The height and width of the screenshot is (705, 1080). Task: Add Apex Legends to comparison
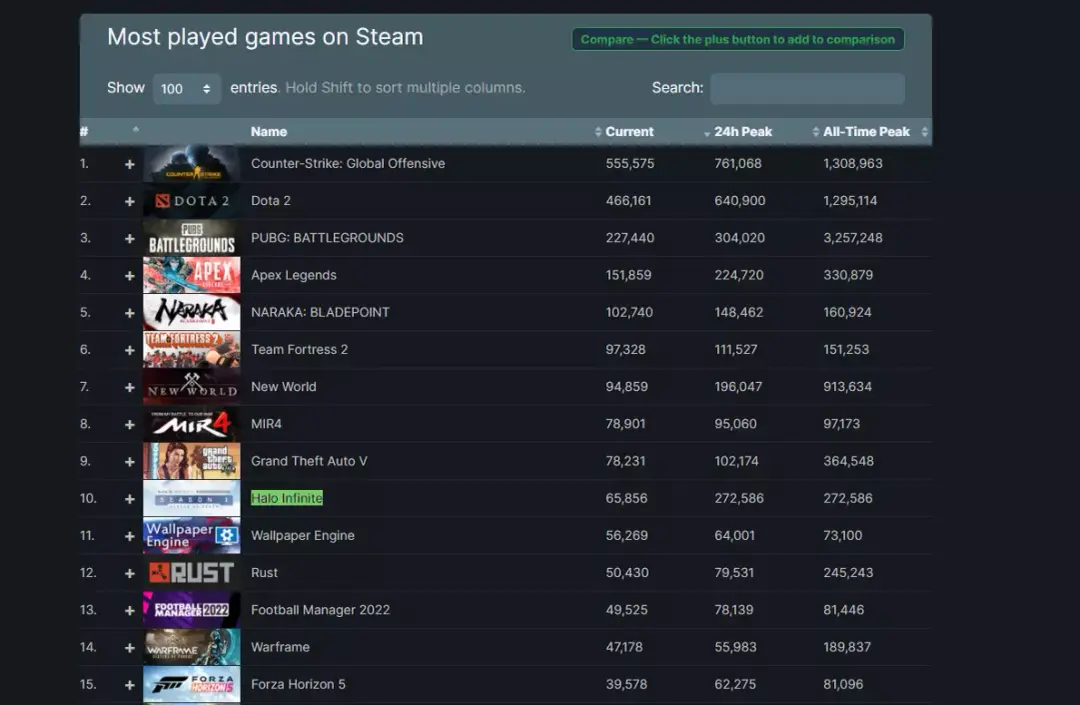coord(129,275)
